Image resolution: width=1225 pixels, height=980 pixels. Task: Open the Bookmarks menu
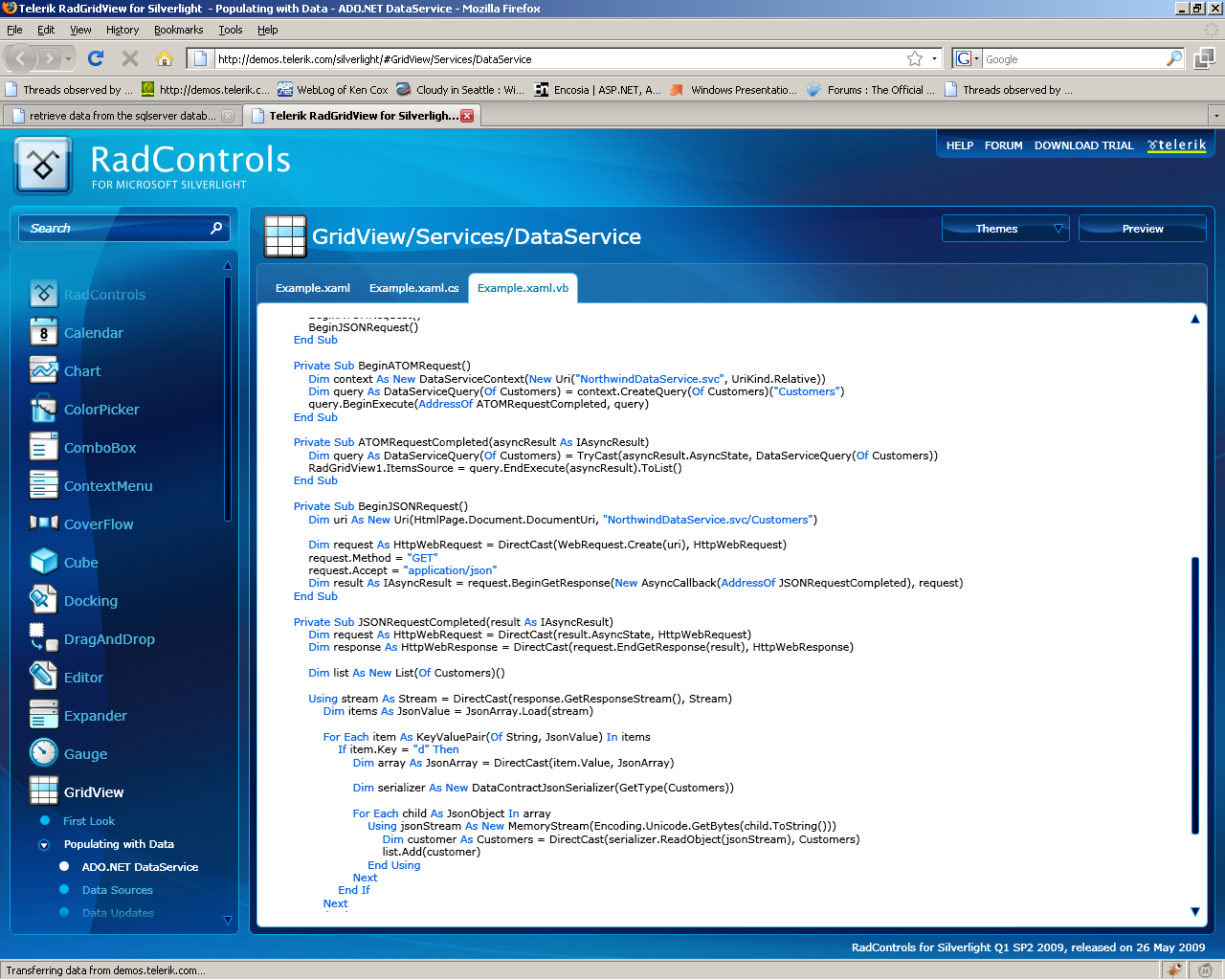179,30
